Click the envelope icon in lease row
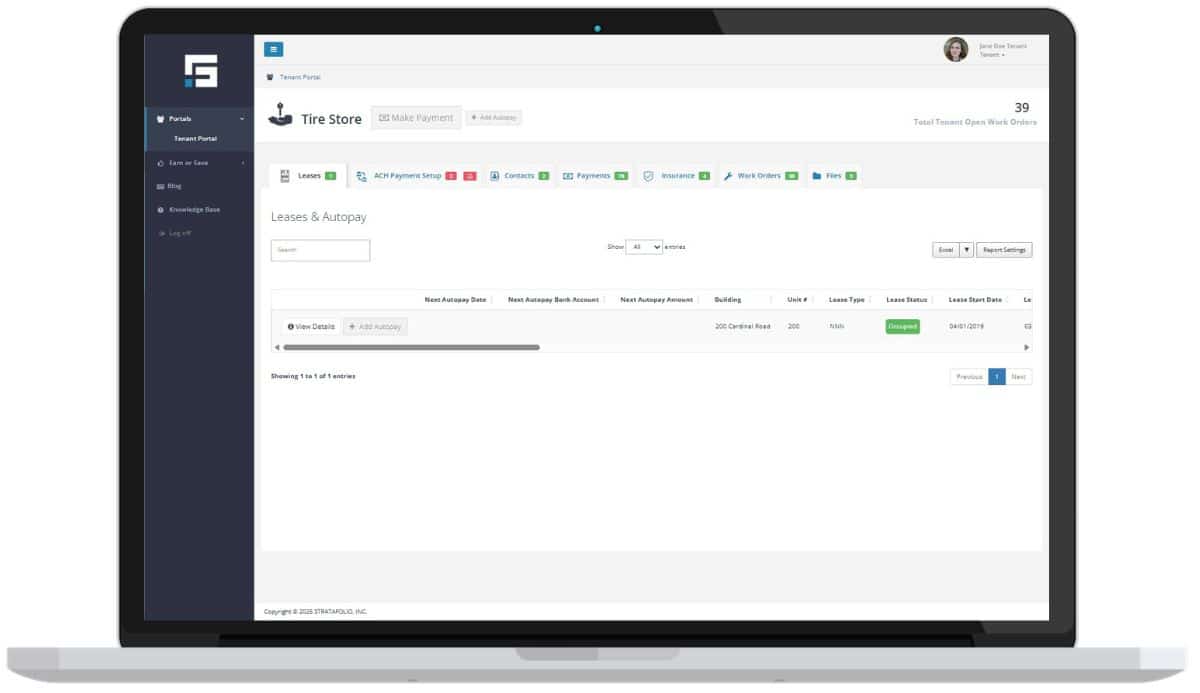The height and width of the screenshot is (693, 1200). point(1027,326)
